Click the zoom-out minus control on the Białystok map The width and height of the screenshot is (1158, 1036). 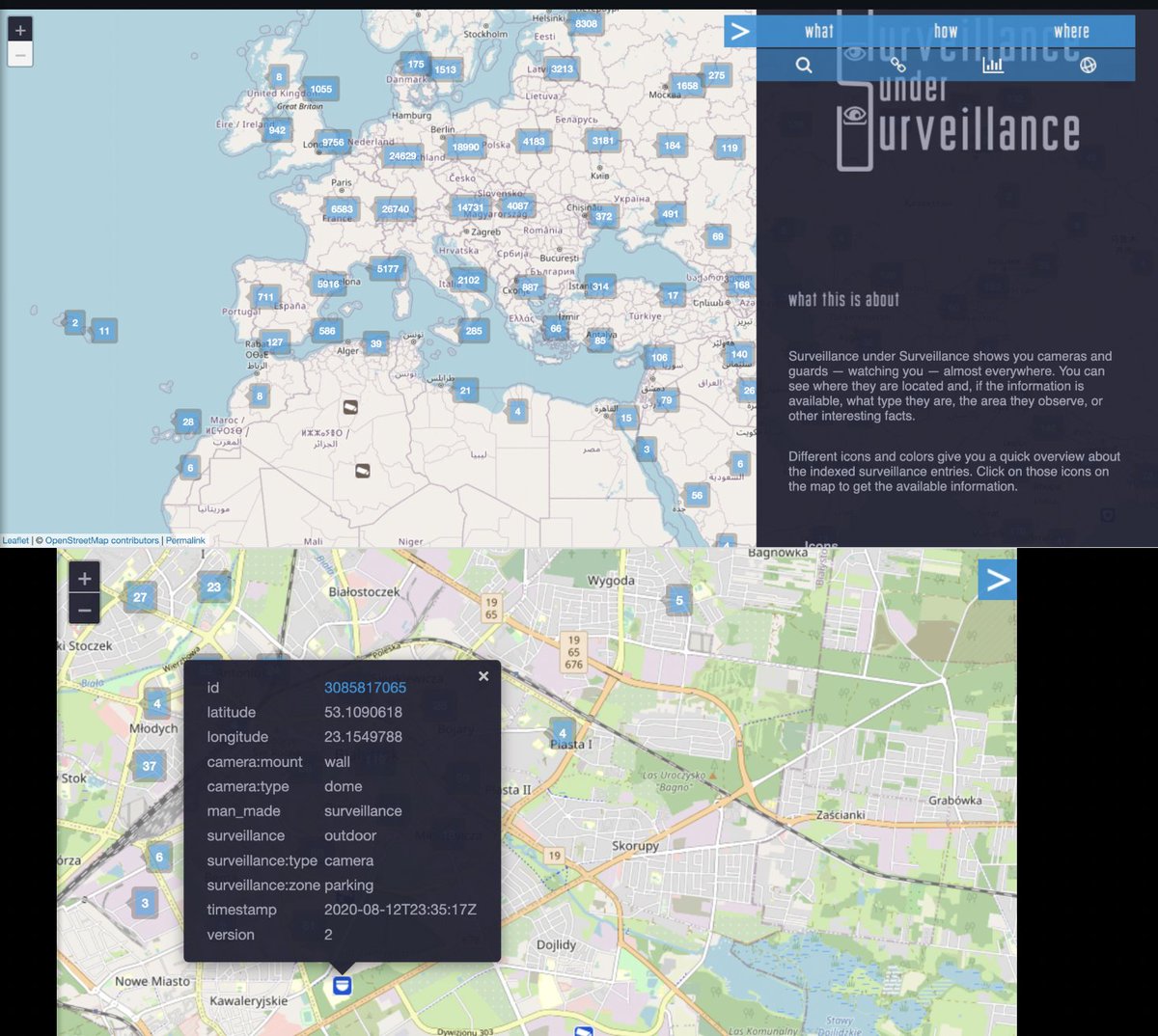pos(84,609)
